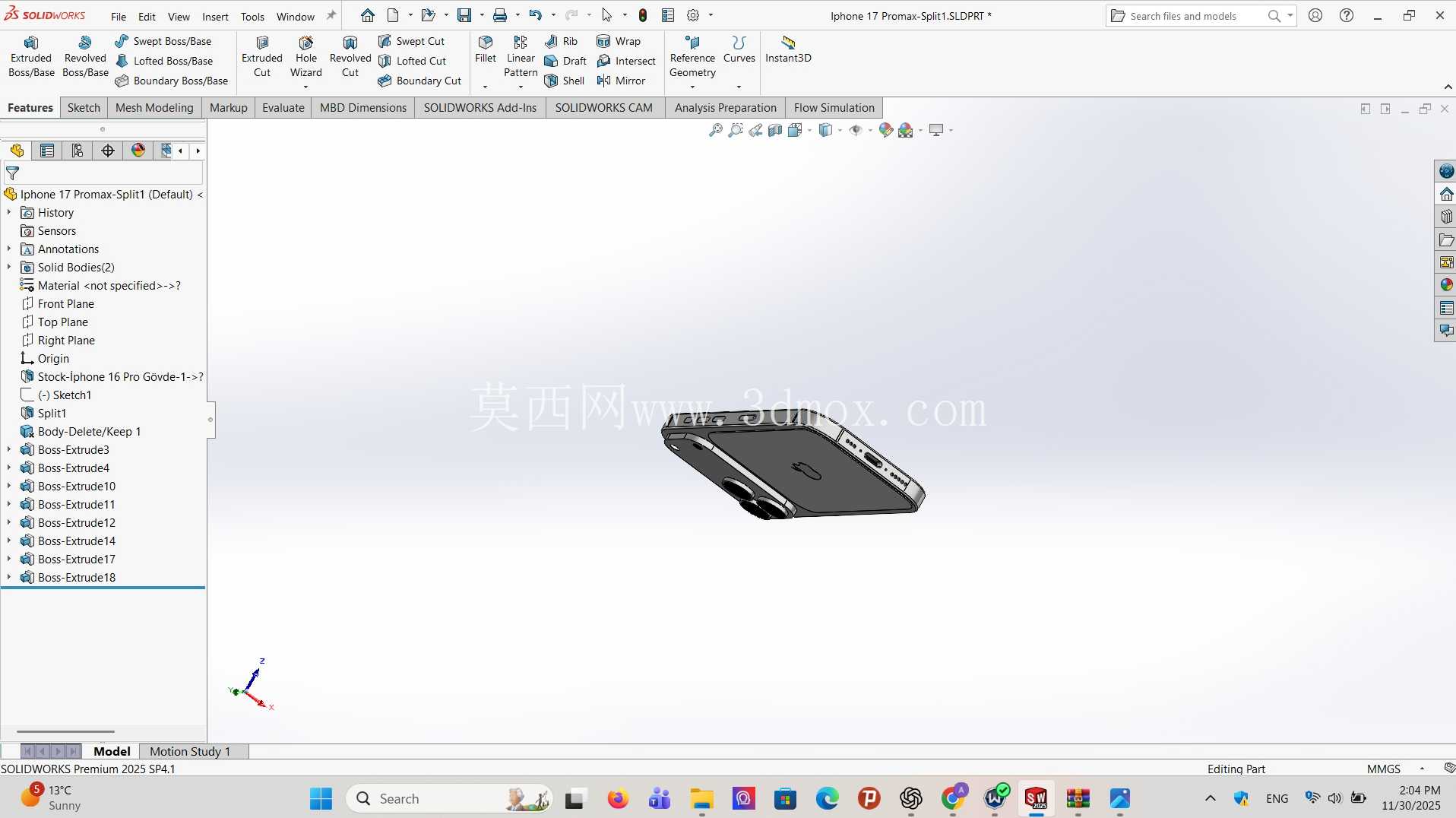Open the Save button dropdown arrow
1456x818 pixels.
pos(482,15)
